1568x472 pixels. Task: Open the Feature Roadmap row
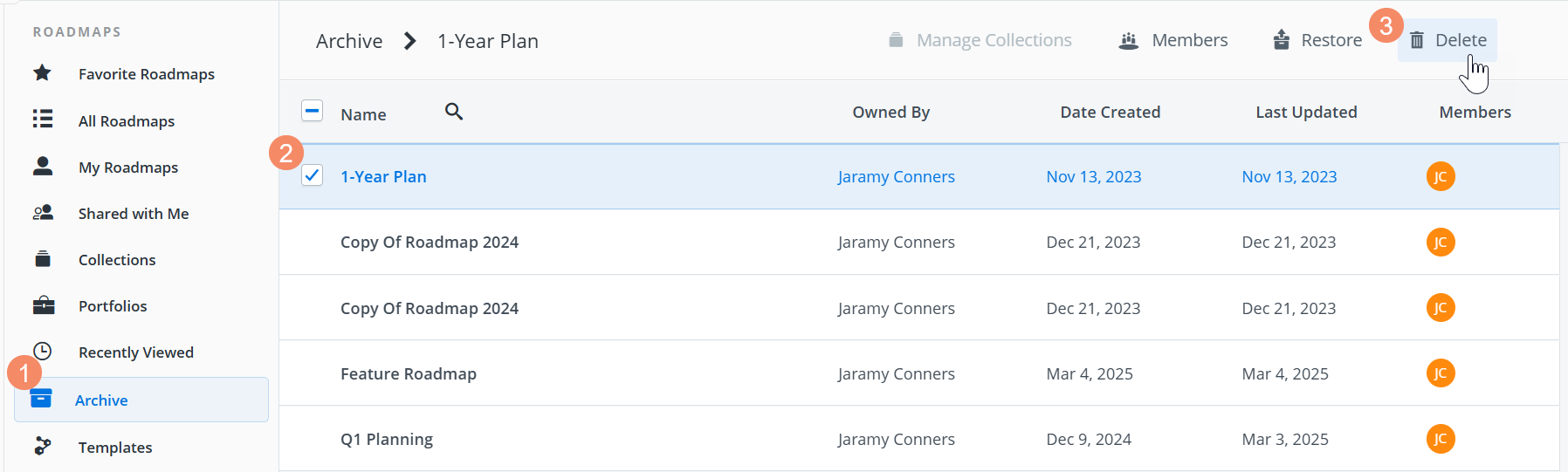click(x=409, y=373)
